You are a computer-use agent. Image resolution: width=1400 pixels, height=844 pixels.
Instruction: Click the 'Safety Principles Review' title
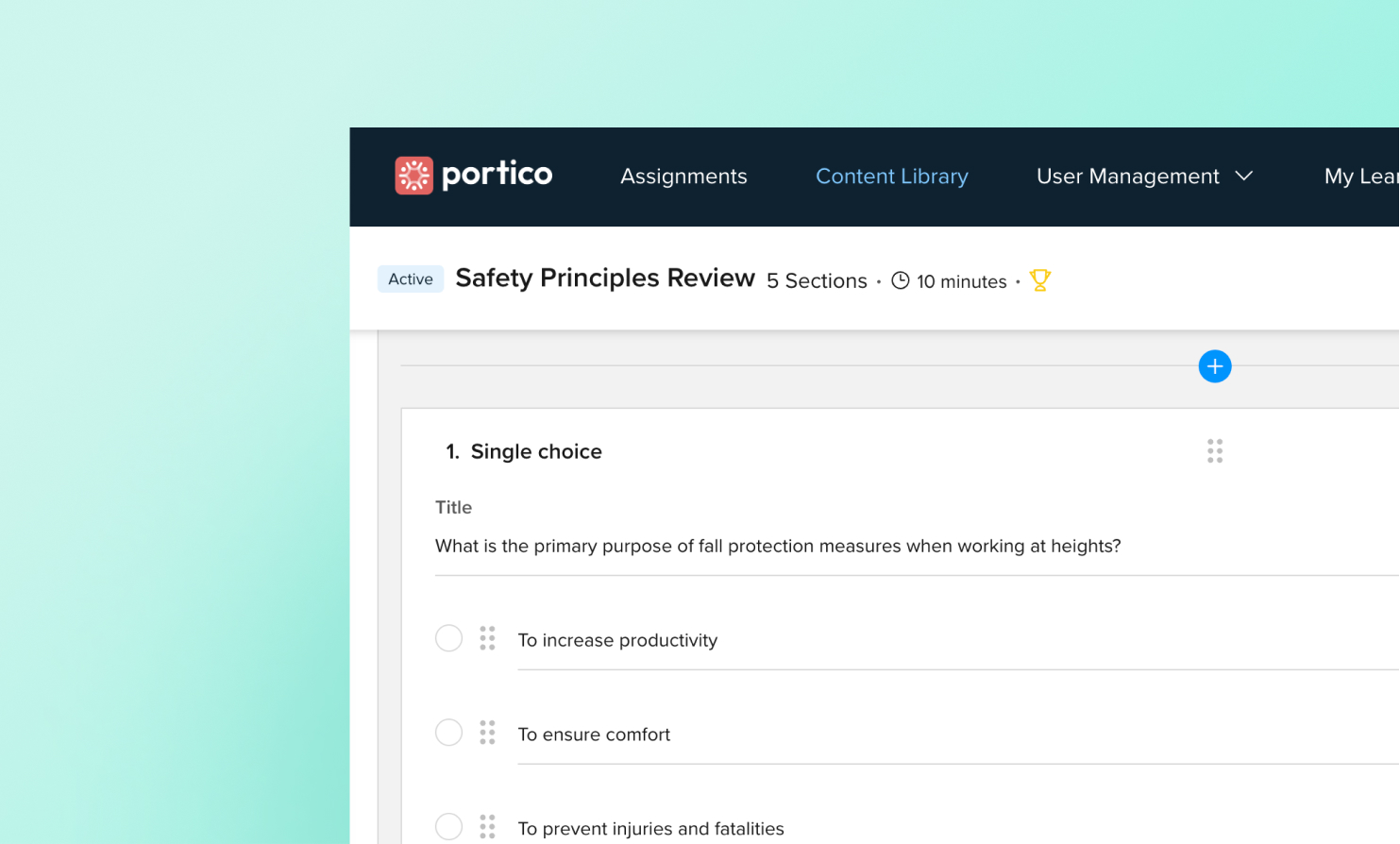tap(605, 279)
